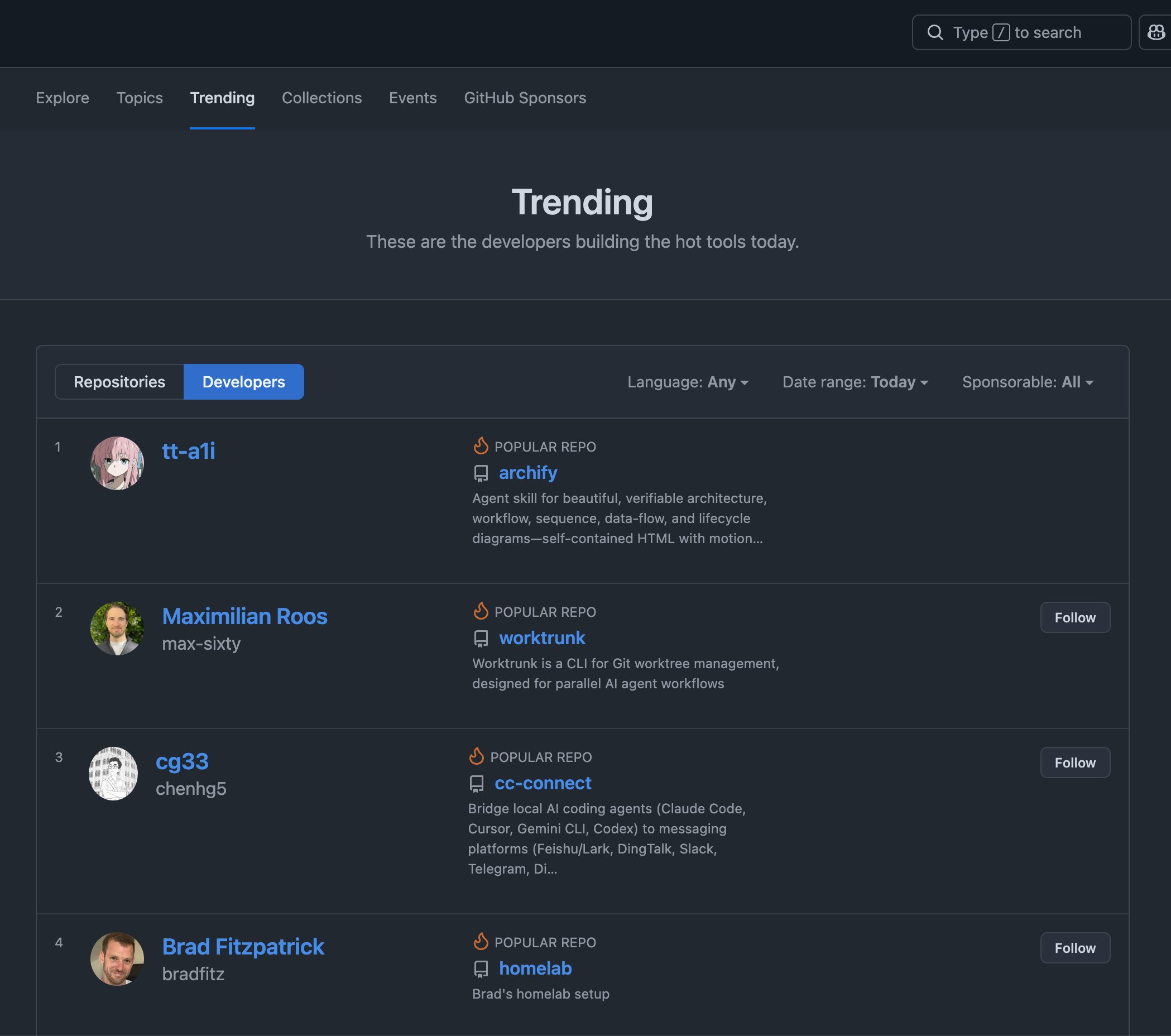
Task: Open the cc-connect repository link
Action: (543, 783)
